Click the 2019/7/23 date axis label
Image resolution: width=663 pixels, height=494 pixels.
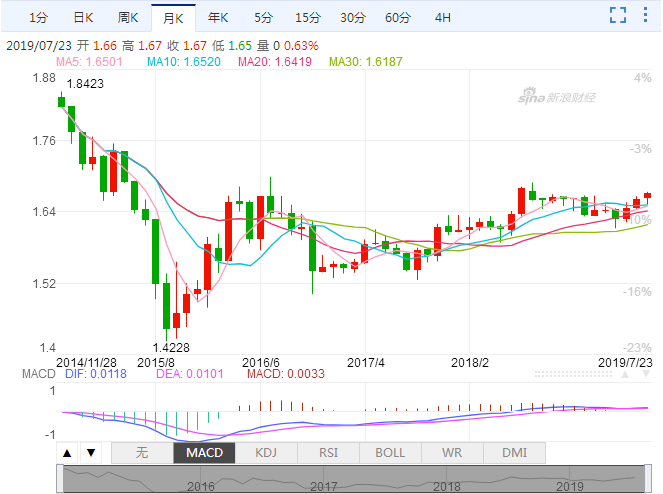pyautogui.click(x=625, y=362)
